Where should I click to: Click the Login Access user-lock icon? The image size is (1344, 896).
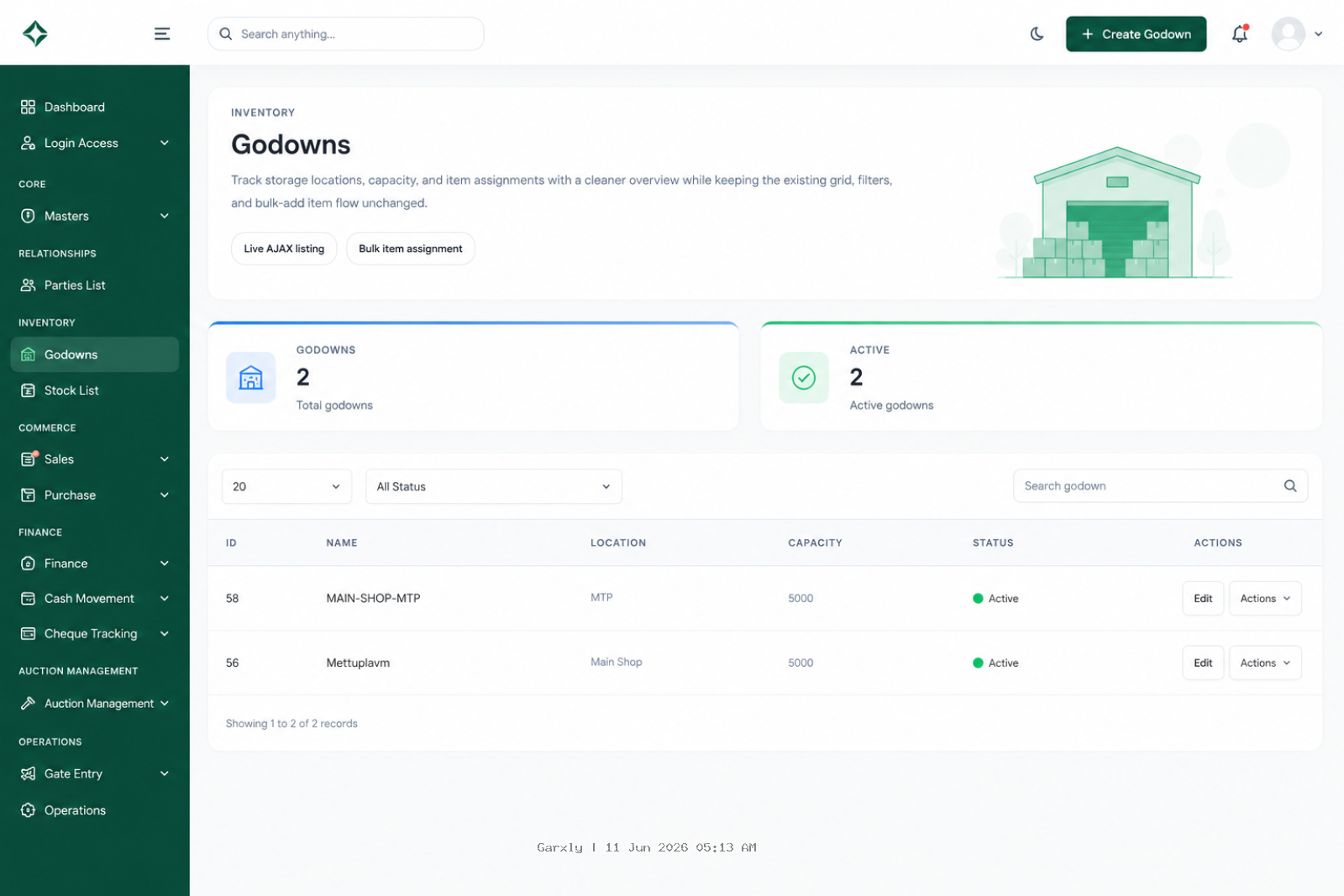[x=28, y=143]
